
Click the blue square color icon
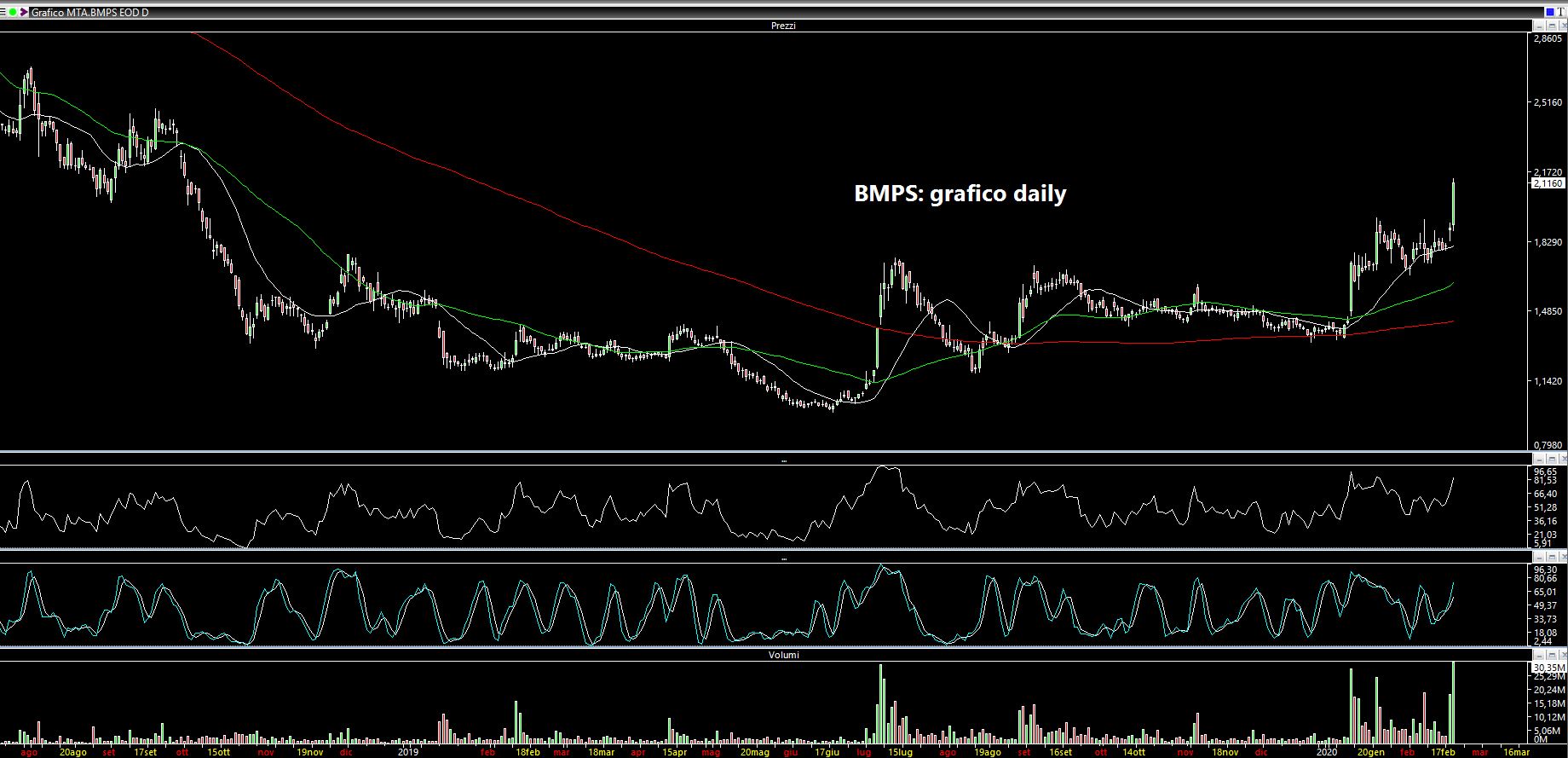coord(1549,13)
